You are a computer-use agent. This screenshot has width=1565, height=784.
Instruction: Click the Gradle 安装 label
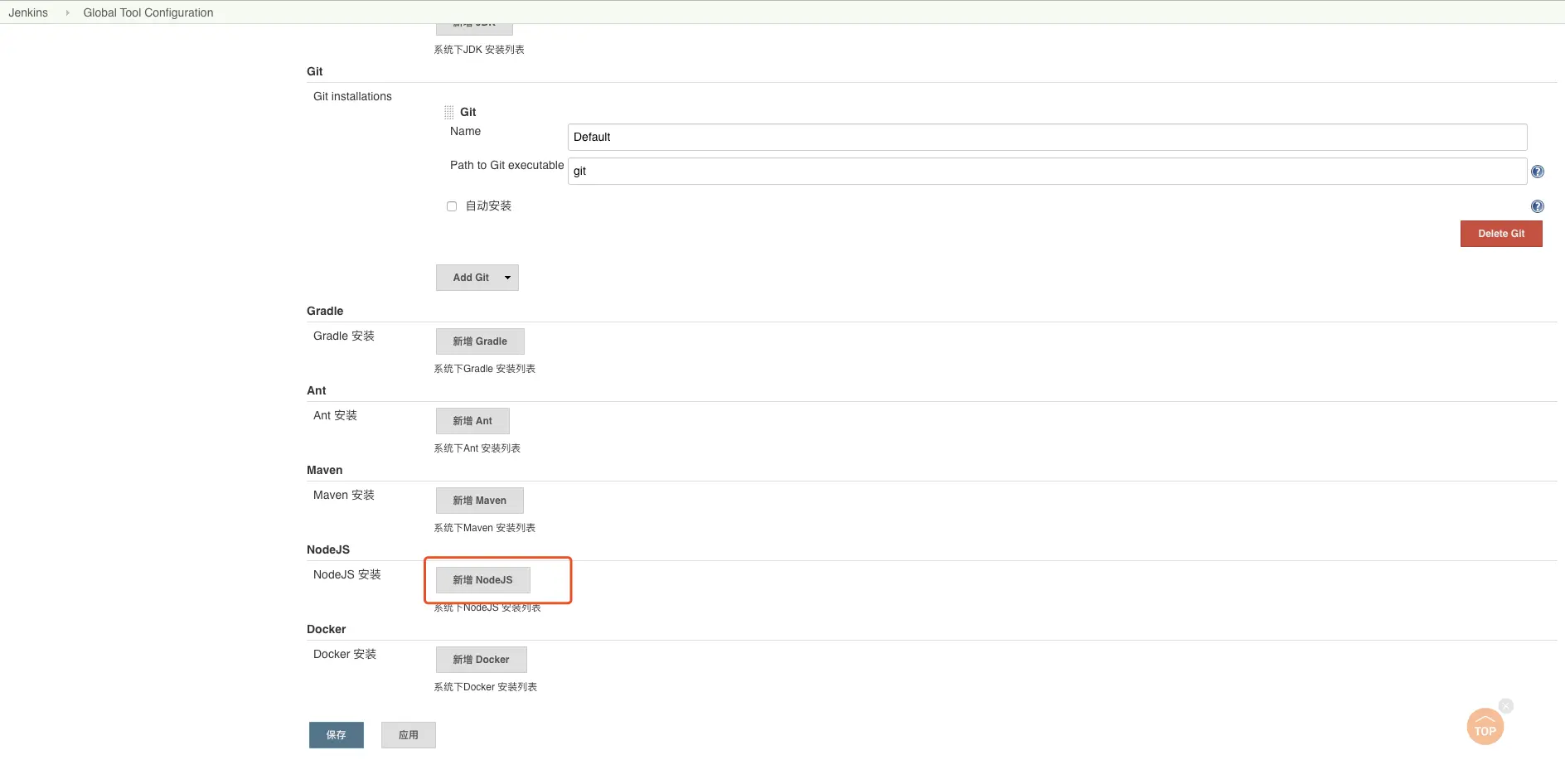[x=344, y=336]
